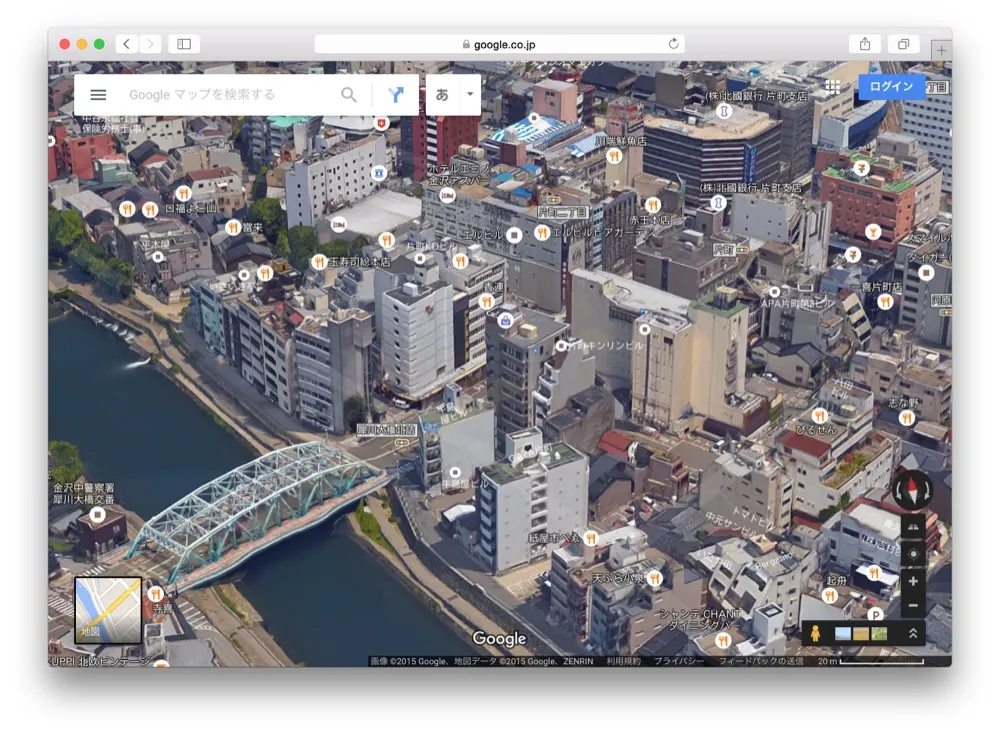The height and width of the screenshot is (736, 1000).
Task: Click the ログイン button
Action: click(x=889, y=87)
